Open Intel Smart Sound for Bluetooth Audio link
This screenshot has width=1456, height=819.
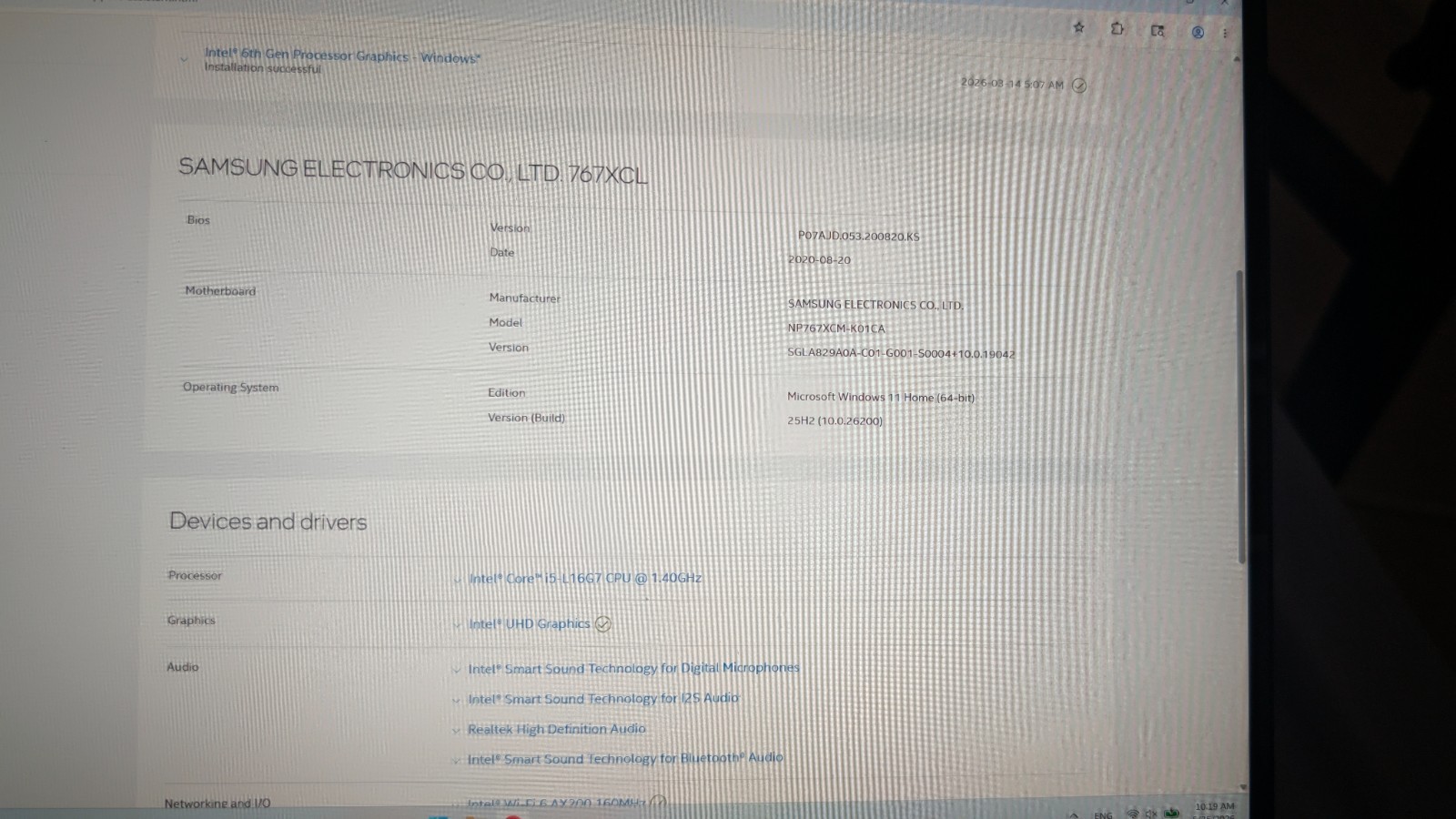click(x=625, y=758)
